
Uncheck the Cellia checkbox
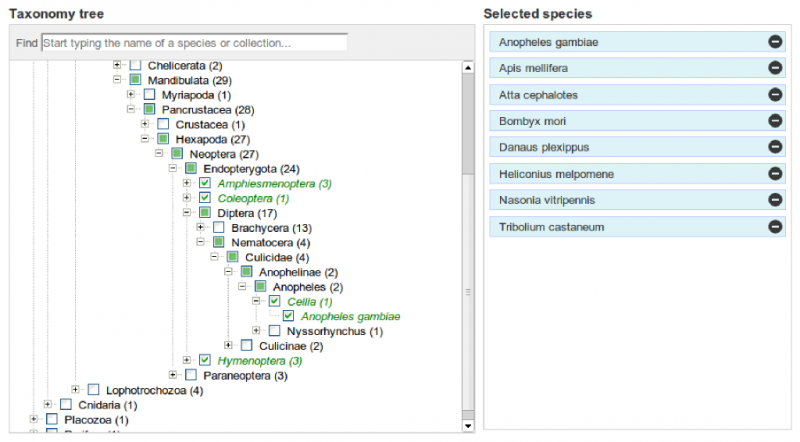[274, 301]
